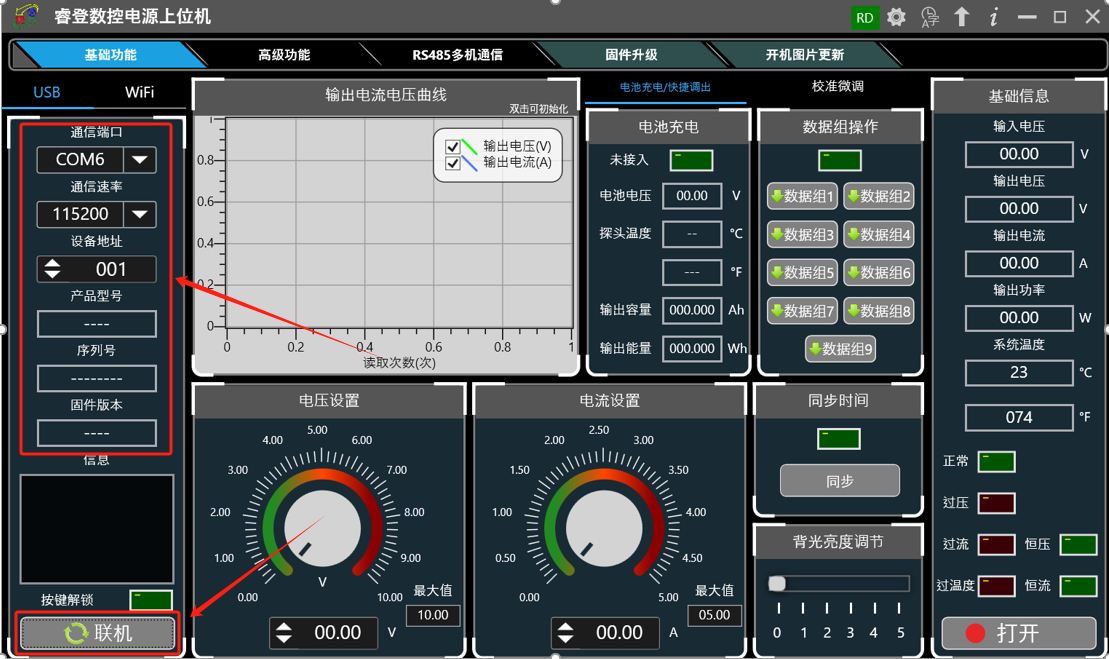1109x659 pixels.
Task: Recall 数据组2
Action: 878,197
